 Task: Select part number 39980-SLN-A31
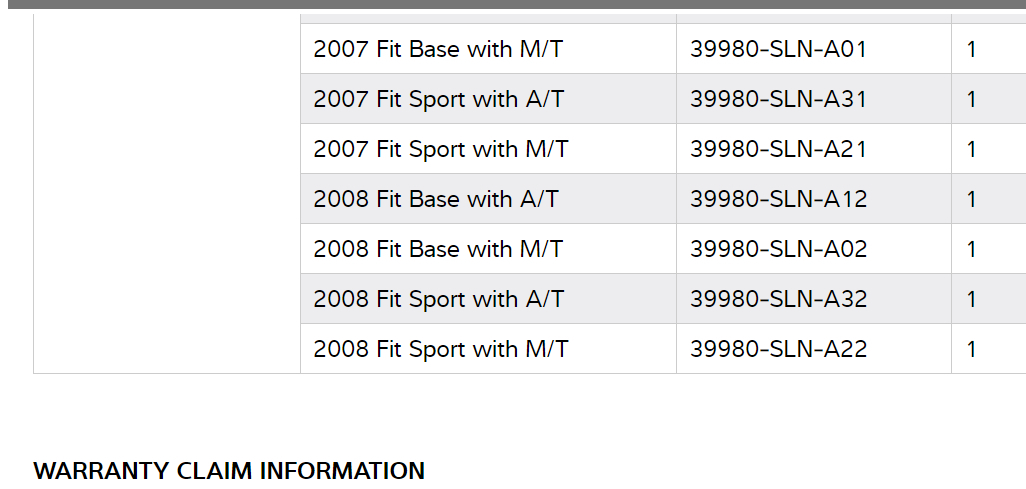[778, 99]
